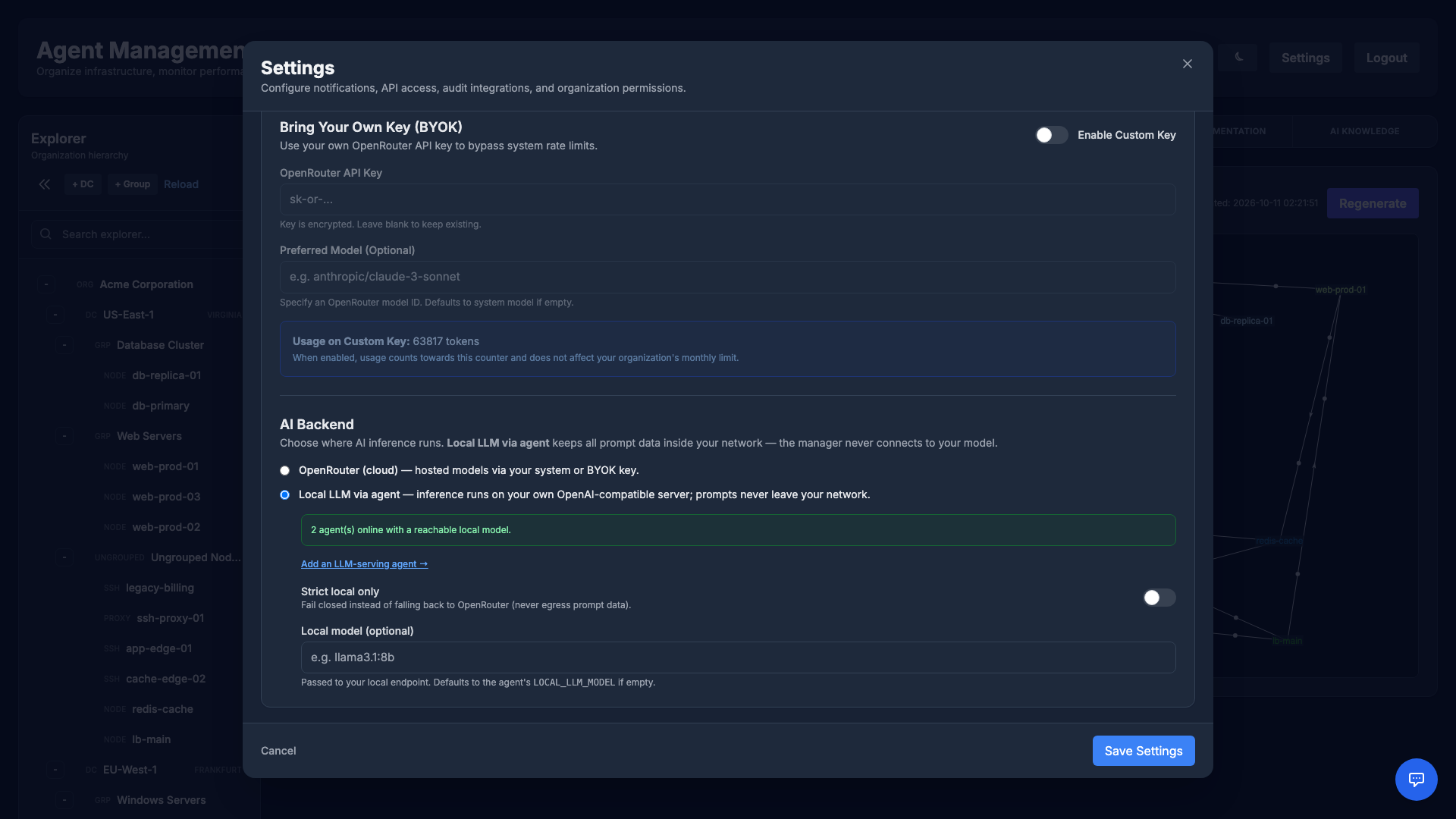This screenshot has width=1456, height=819.
Task: Collapse the Database Cluster group
Action: click(64, 345)
